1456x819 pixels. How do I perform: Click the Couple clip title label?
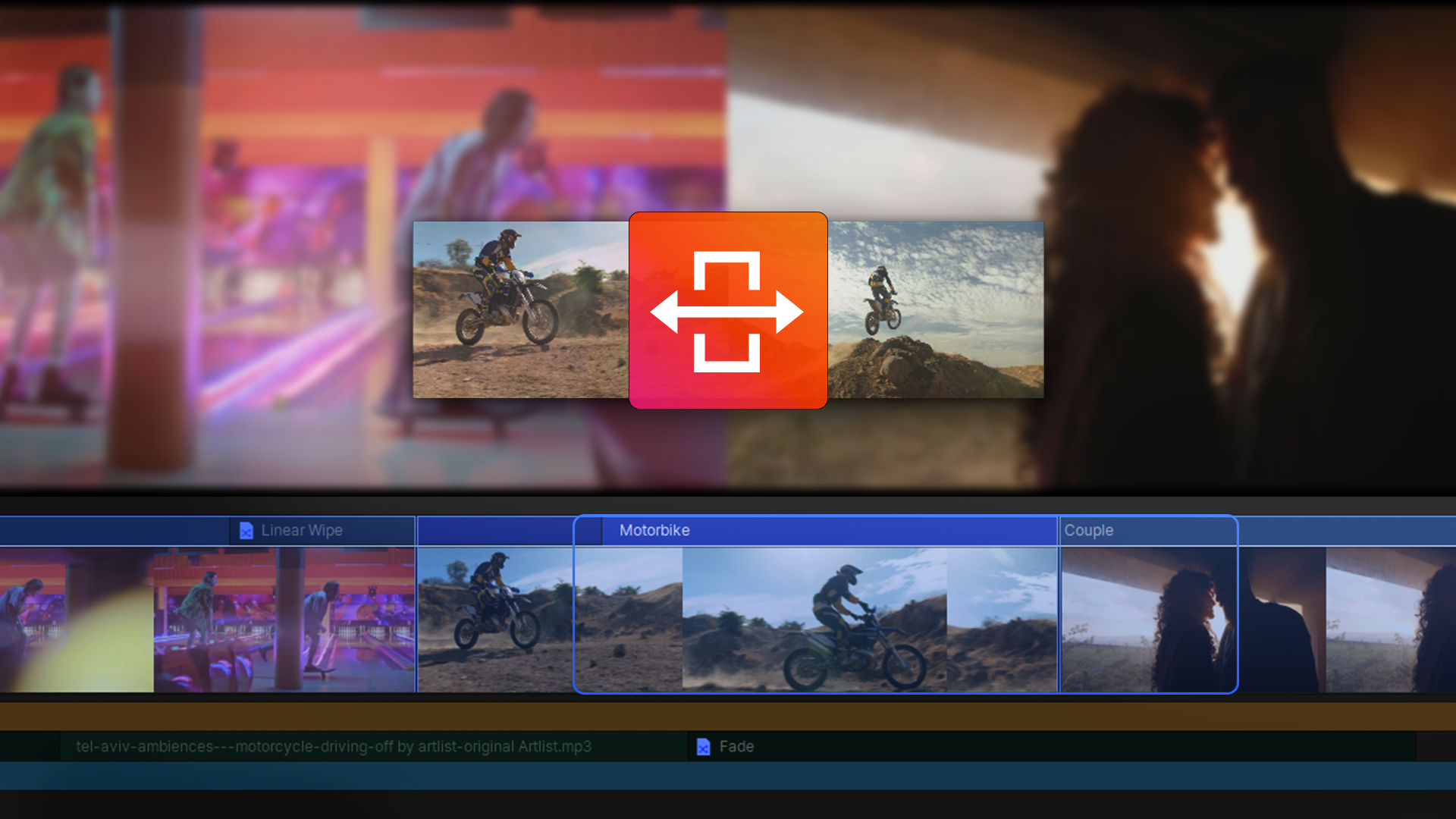[1089, 530]
